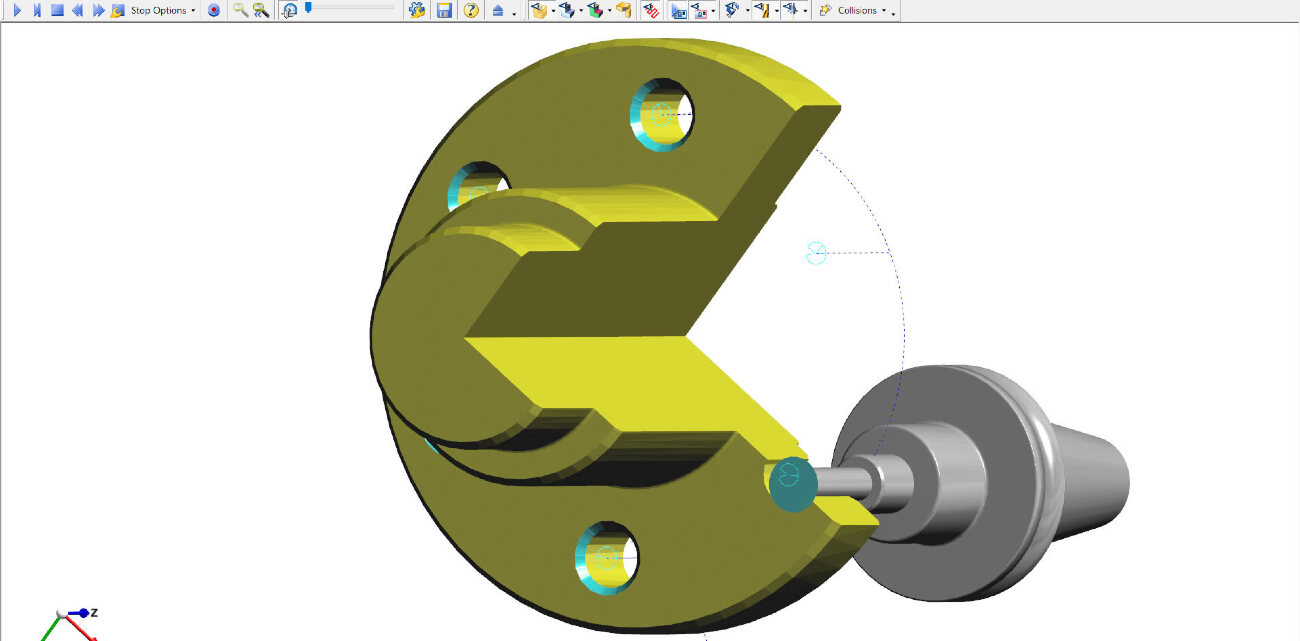
Task: Click the gray tool holder in the viewport
Action: [980, 482]
